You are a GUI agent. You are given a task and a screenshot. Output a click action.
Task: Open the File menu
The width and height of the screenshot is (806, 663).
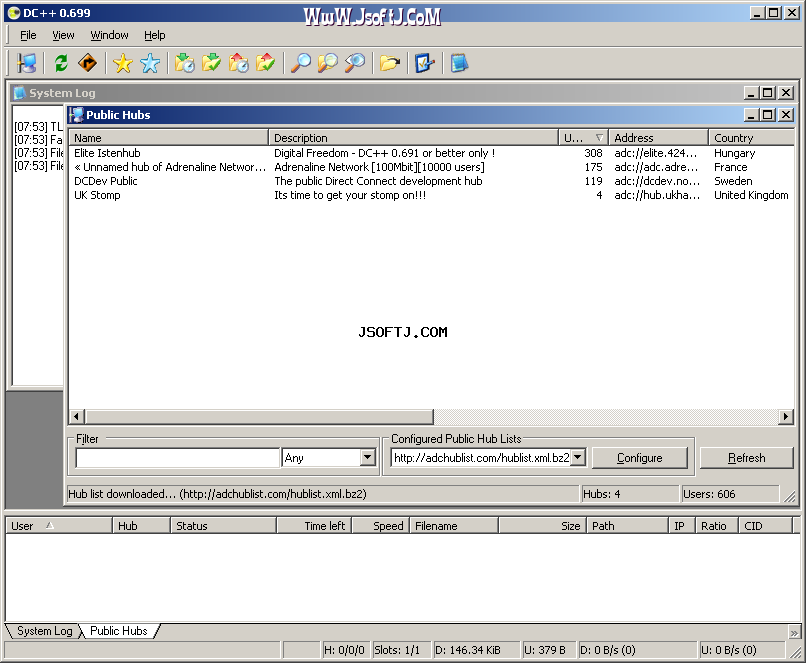click(28, 35)
